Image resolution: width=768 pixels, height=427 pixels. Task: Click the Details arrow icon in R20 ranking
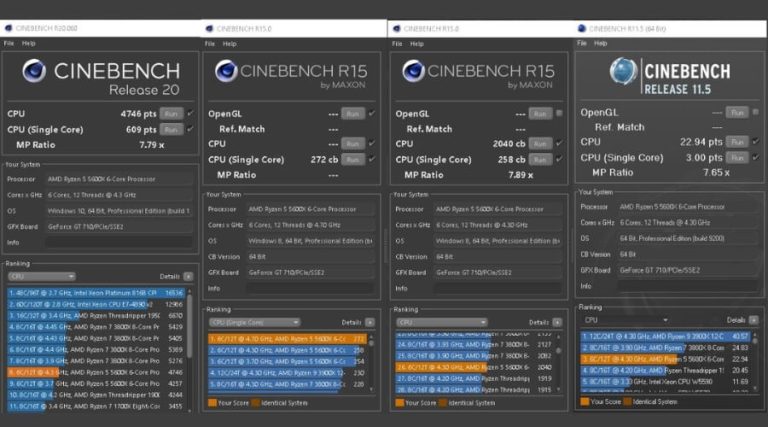187,276
